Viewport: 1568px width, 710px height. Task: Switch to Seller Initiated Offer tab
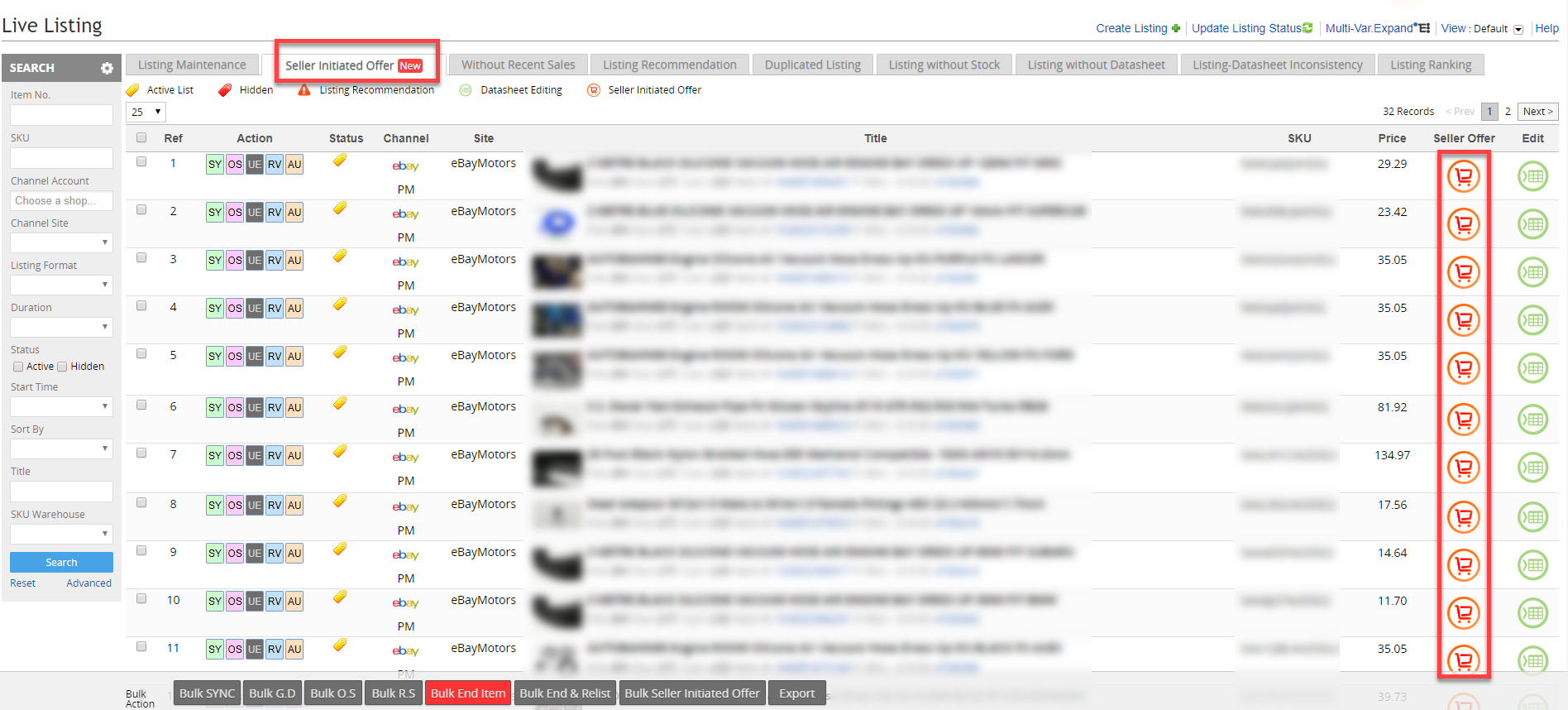(x=354, y=65)
